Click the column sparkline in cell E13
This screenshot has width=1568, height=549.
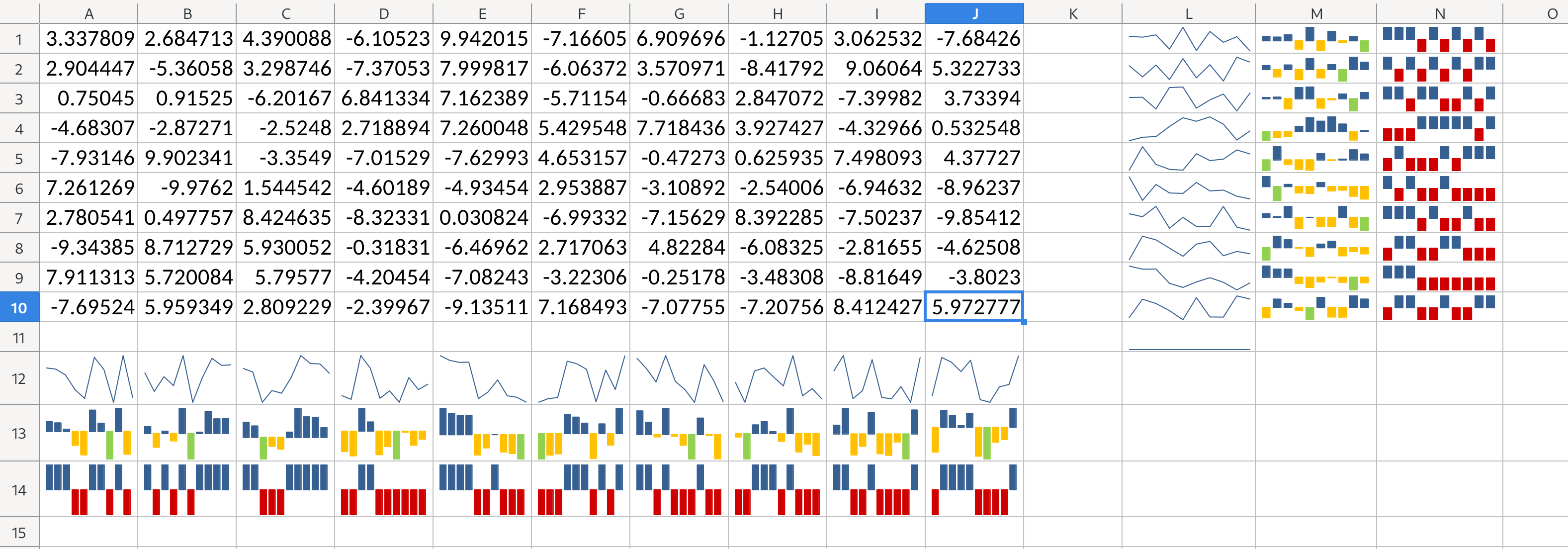(482, 433)
